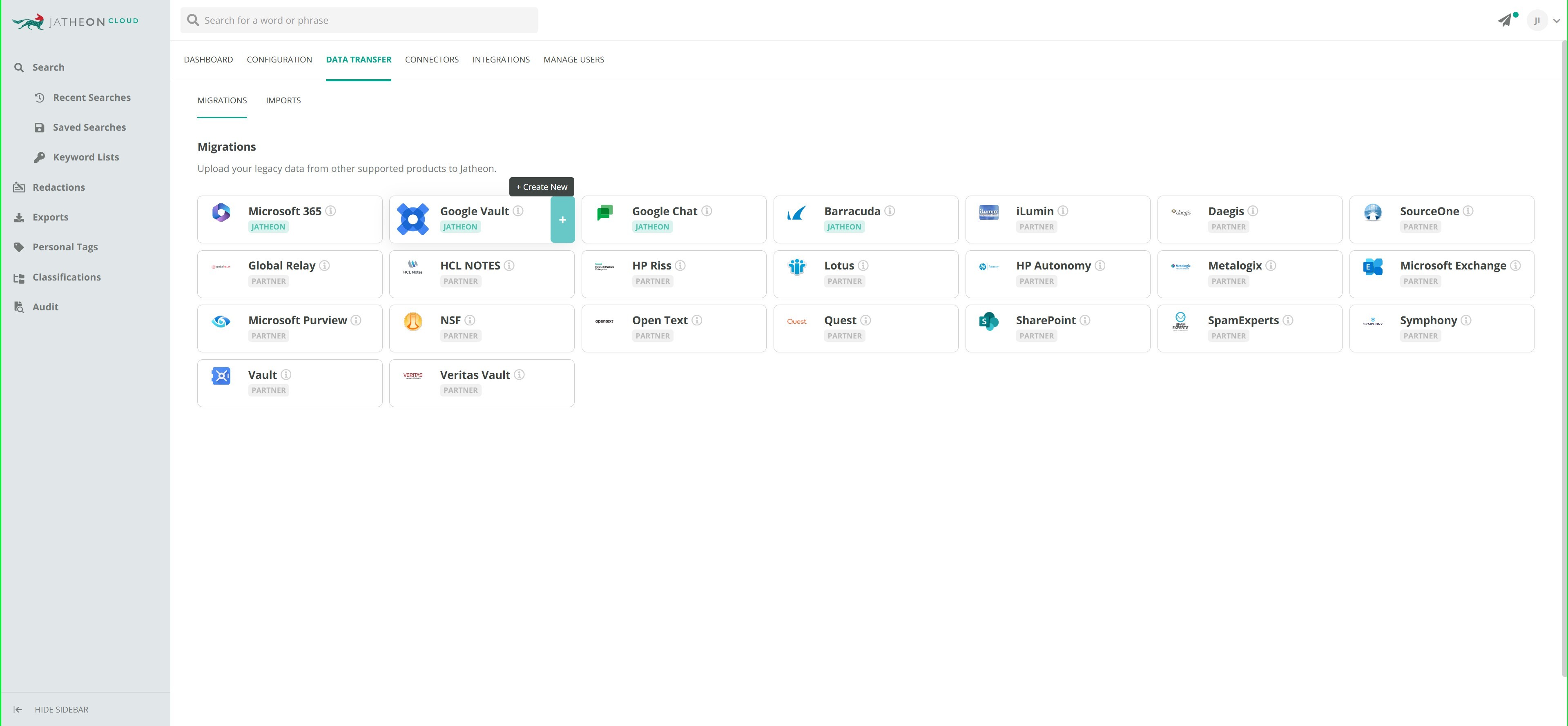Click Hide Sidebar button

pos(51,710)
